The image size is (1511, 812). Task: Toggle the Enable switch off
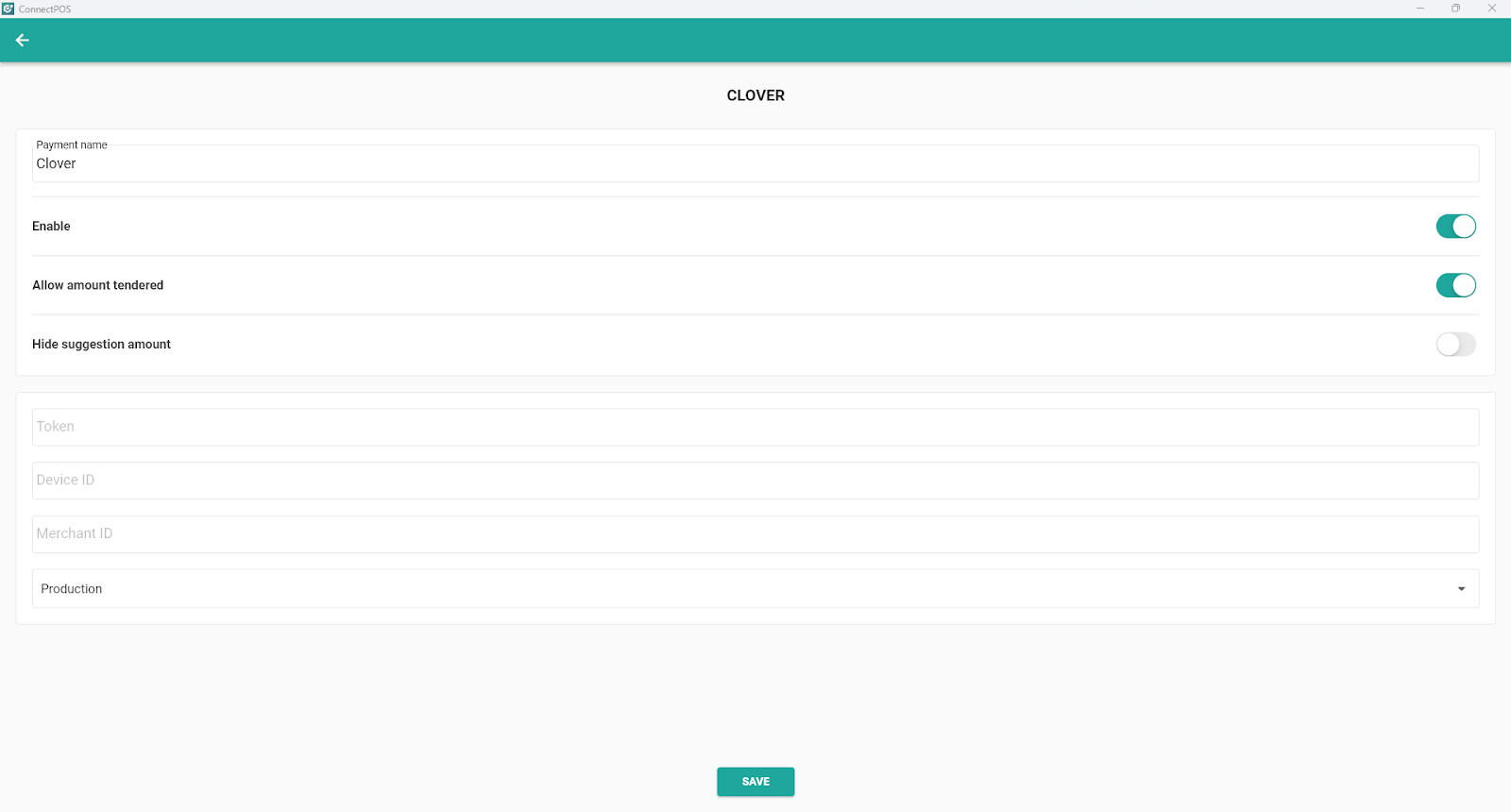1455,227
